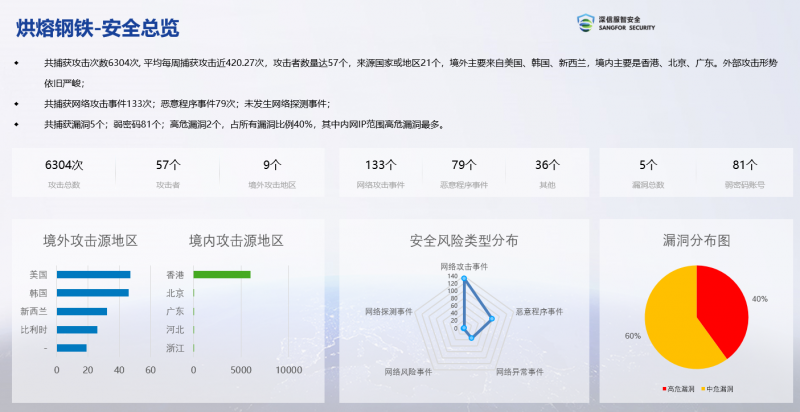The height and width of the screenshot is (412, 800).
Task: Click the 比利时 bar in overseas chart
Action: (77, 330)
